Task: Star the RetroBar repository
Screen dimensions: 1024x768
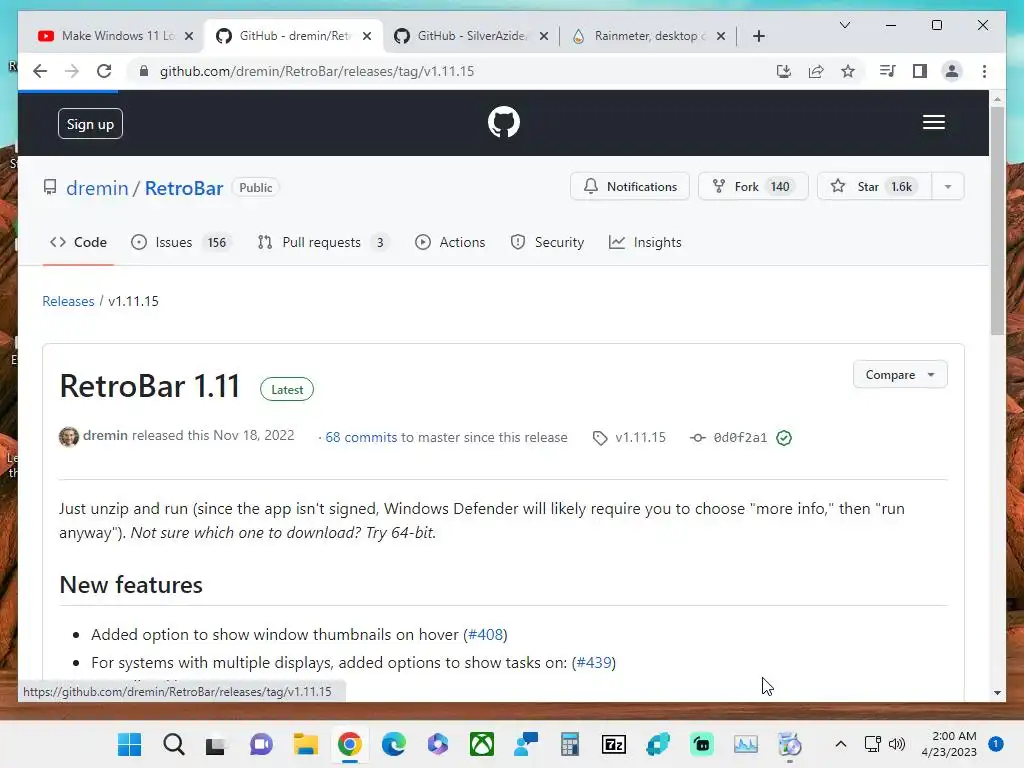Action: click(874, 187)
